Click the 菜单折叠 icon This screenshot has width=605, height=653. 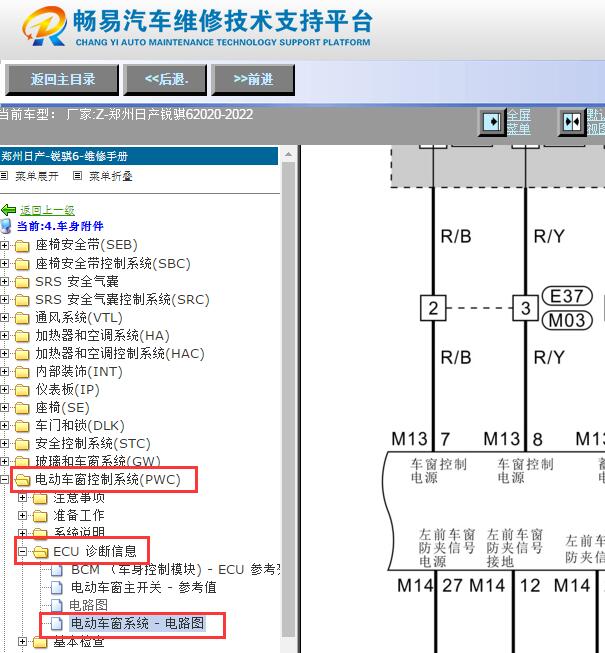click(x=77, y=176)
